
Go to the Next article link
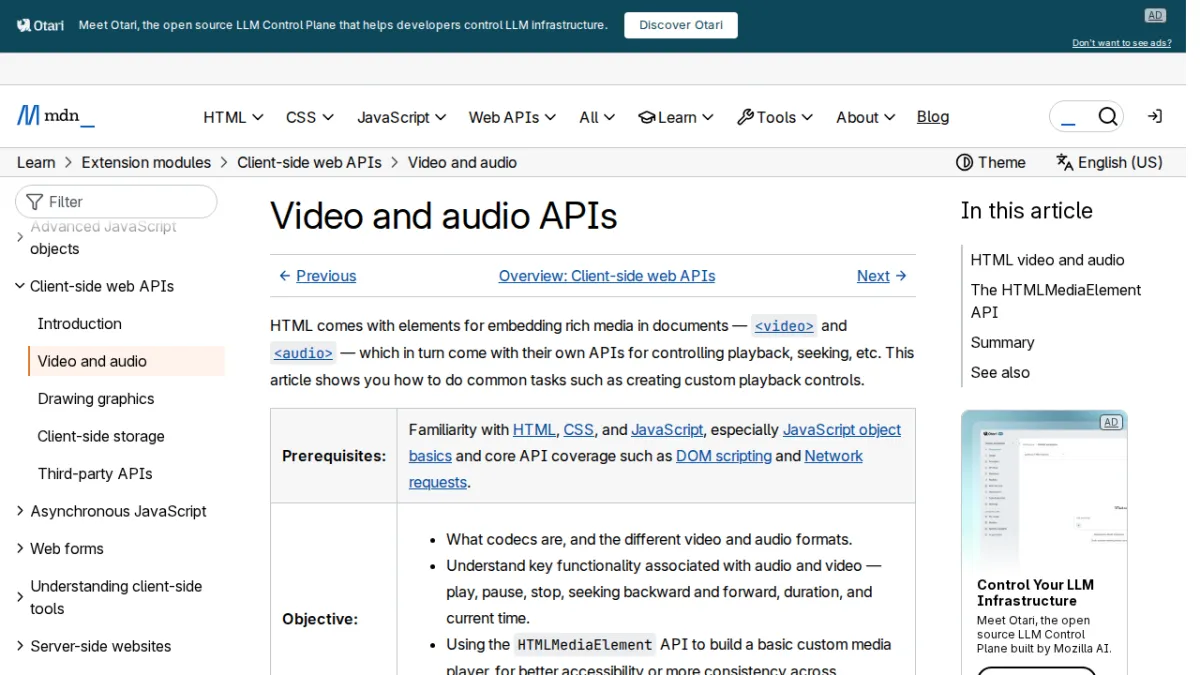(x=882, y=276)
